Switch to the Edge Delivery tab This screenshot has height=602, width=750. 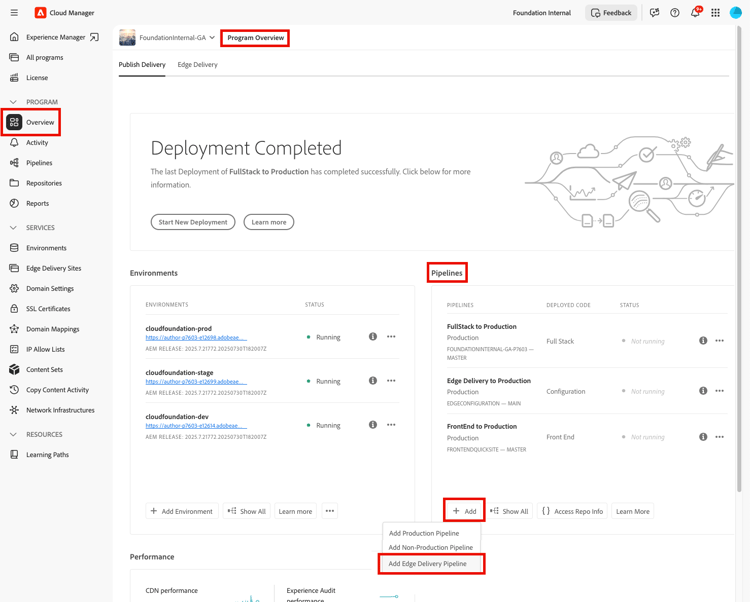coord(198,65)
